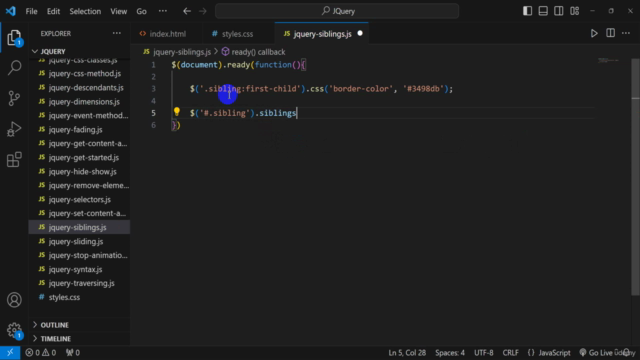Select jquery-siblings.js in explorer

tap(79, 227)
